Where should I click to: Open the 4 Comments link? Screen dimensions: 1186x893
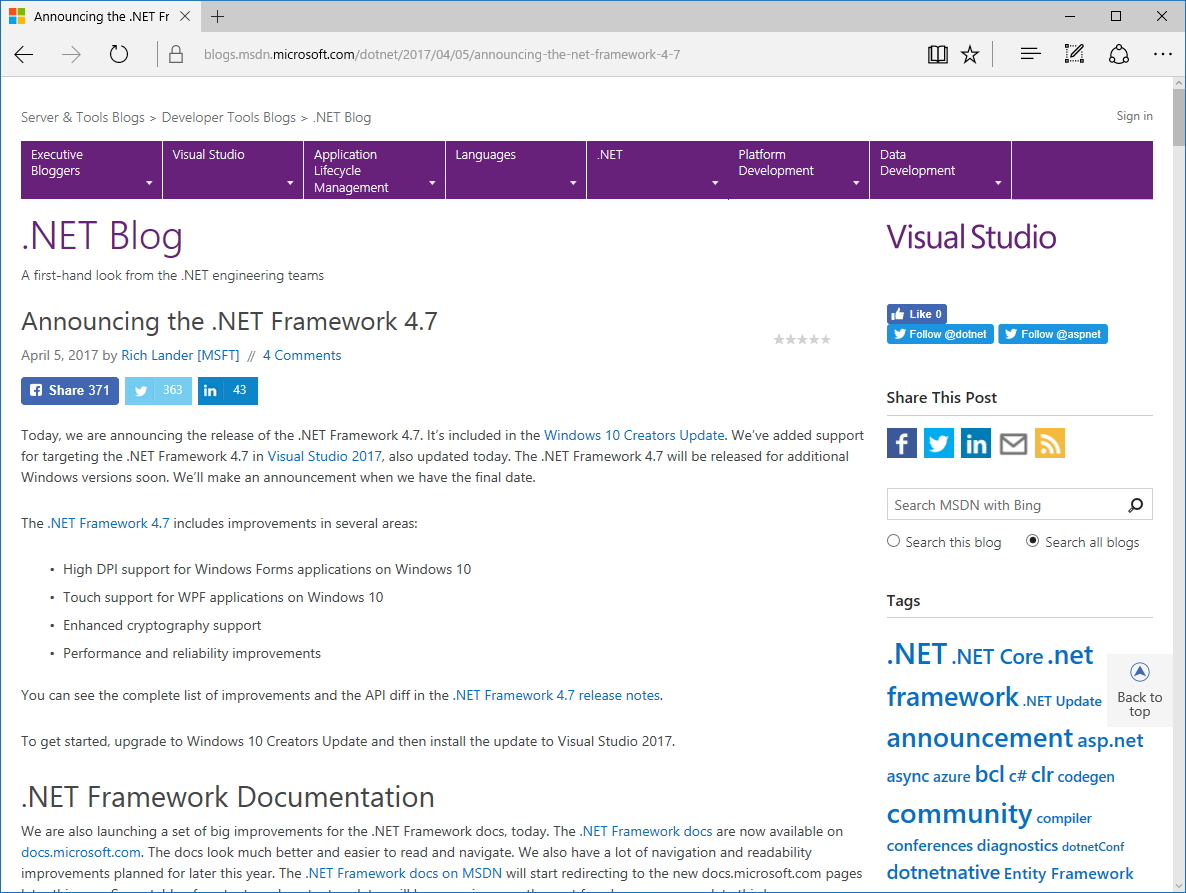coord(302,355)
